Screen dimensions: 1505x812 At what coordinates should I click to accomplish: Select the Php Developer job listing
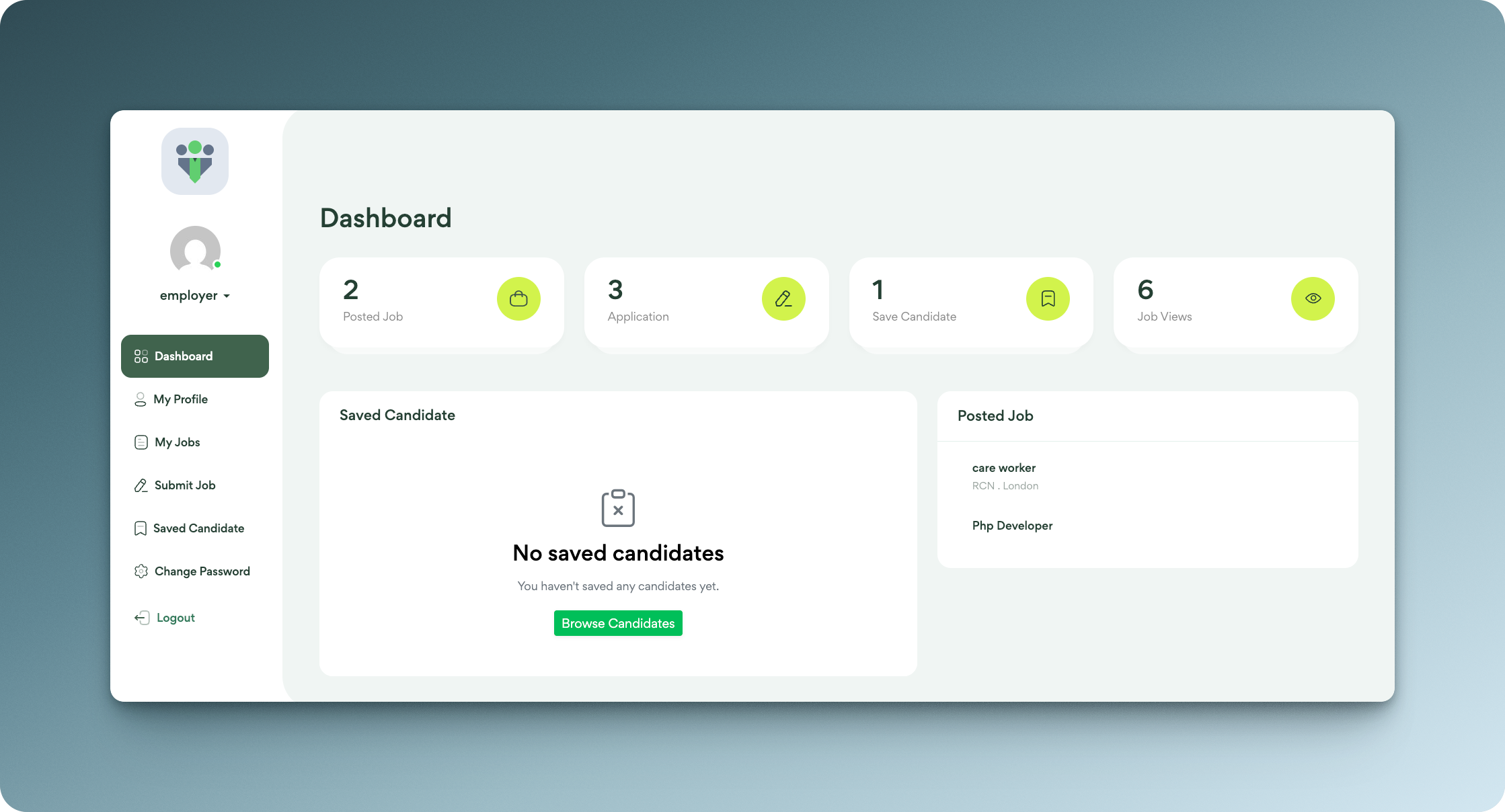pos(1012,526)
